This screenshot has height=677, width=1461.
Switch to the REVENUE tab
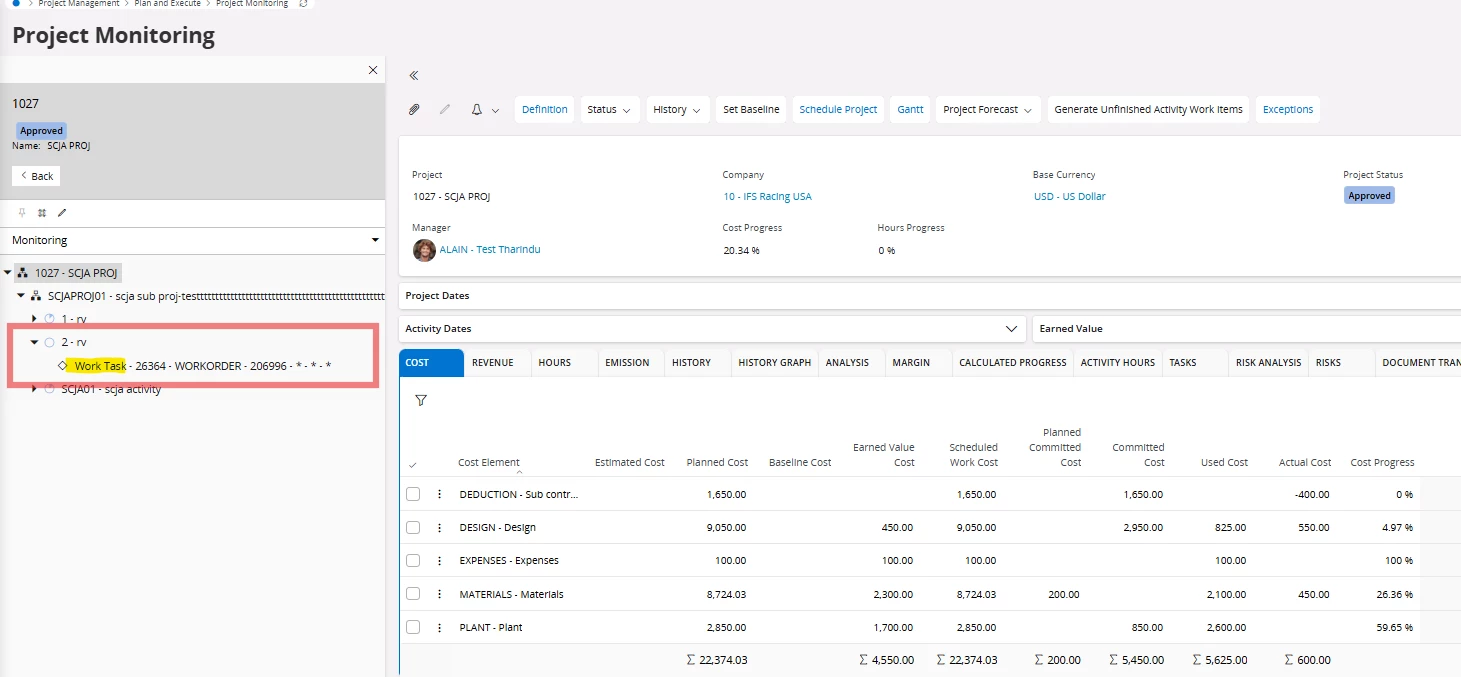(x=492, y=362)
